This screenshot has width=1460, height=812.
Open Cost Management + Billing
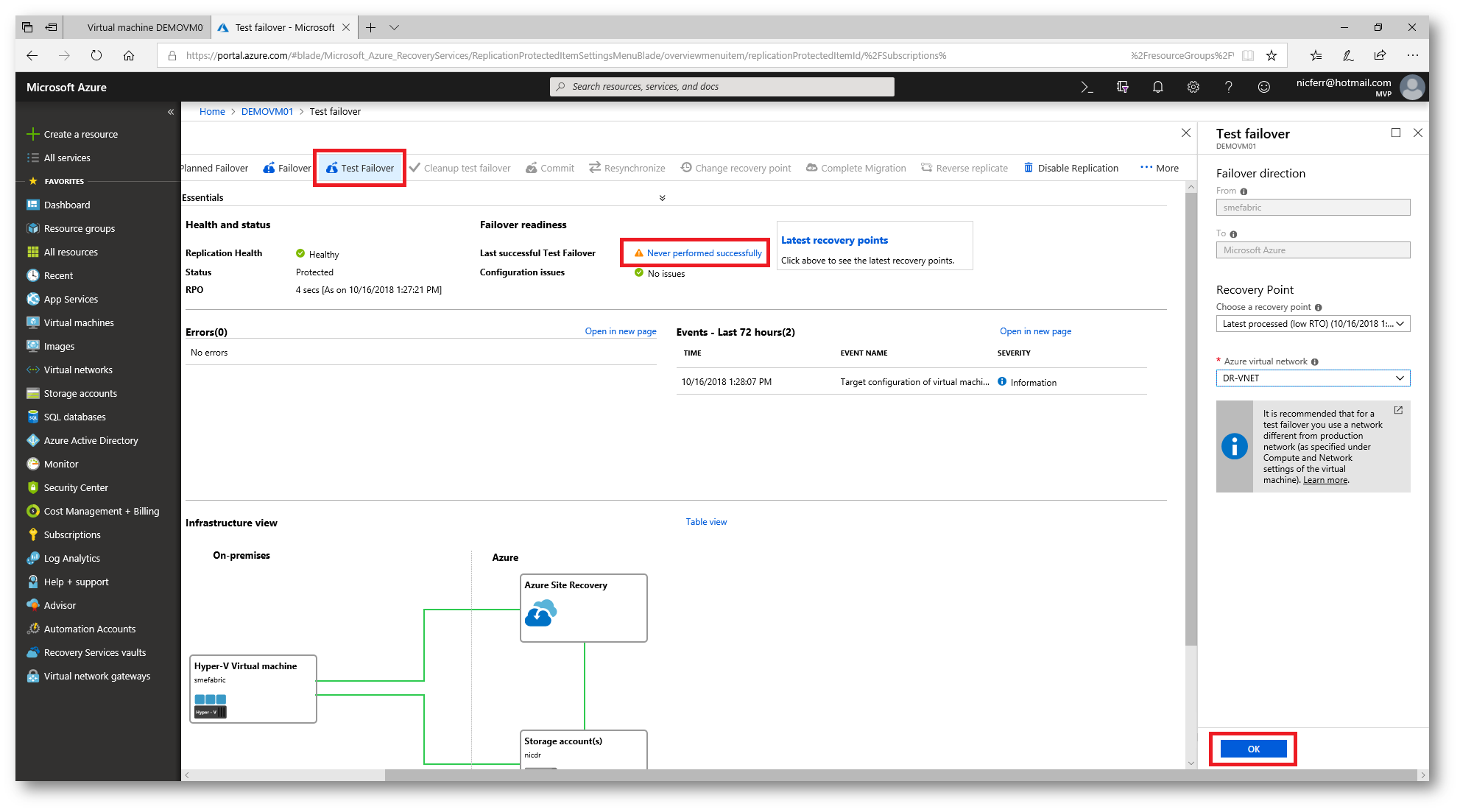click(101, 511)
